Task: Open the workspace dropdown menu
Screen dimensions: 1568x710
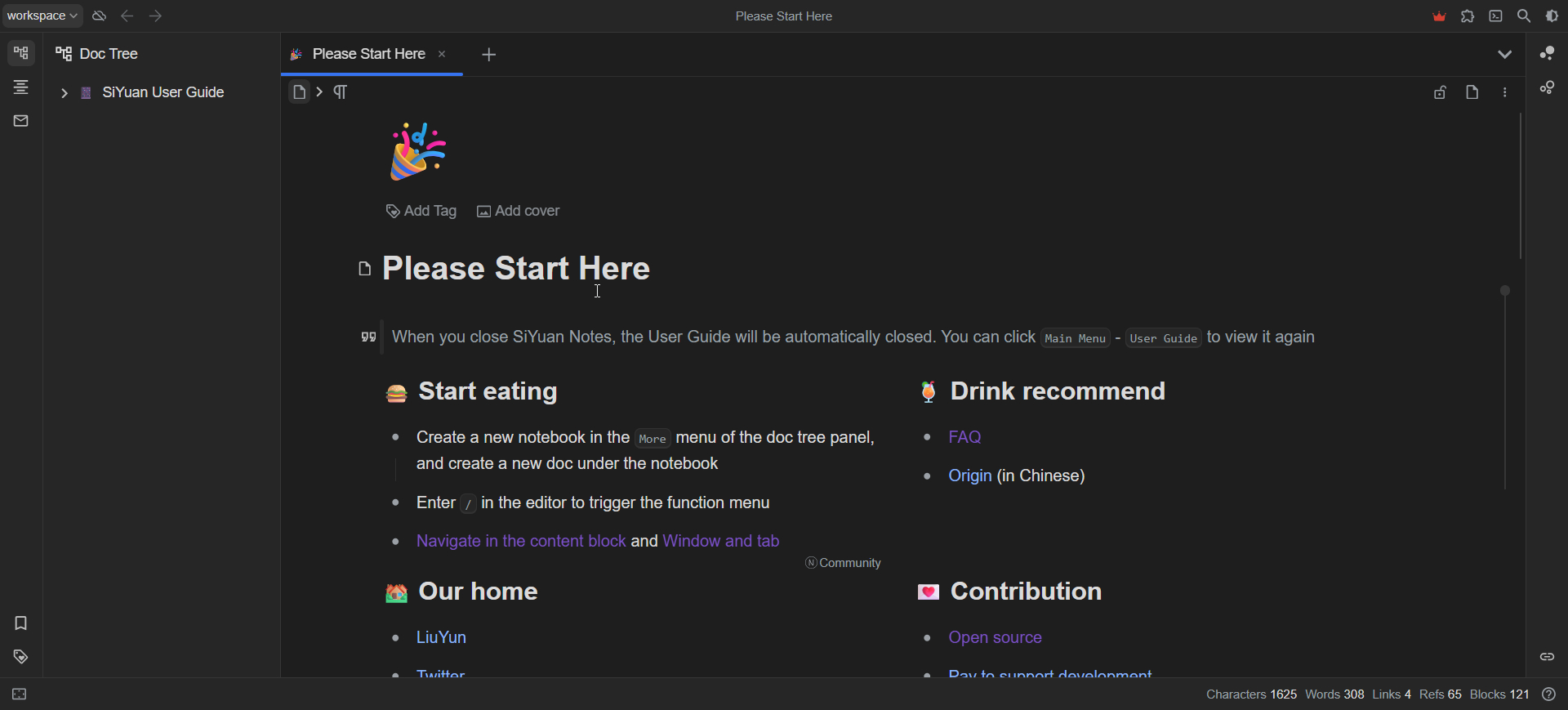Action: click(x=42, y=16)
